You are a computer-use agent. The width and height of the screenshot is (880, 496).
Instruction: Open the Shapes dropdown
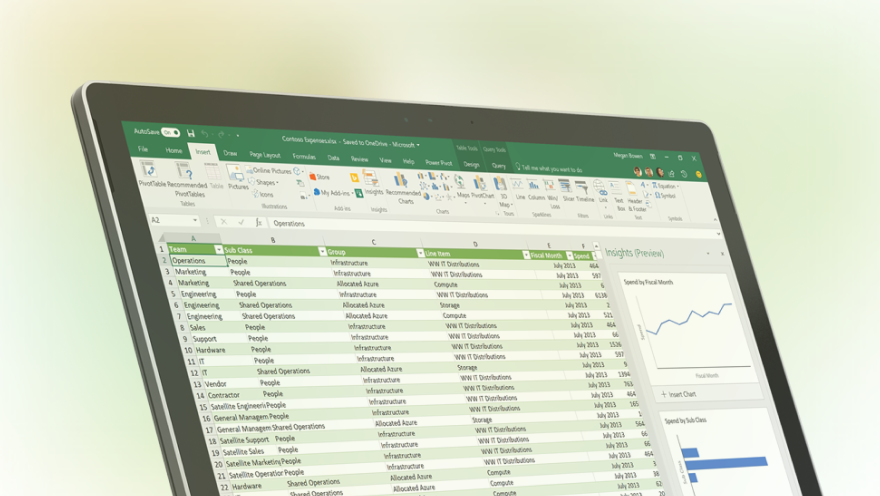(264, 182)
